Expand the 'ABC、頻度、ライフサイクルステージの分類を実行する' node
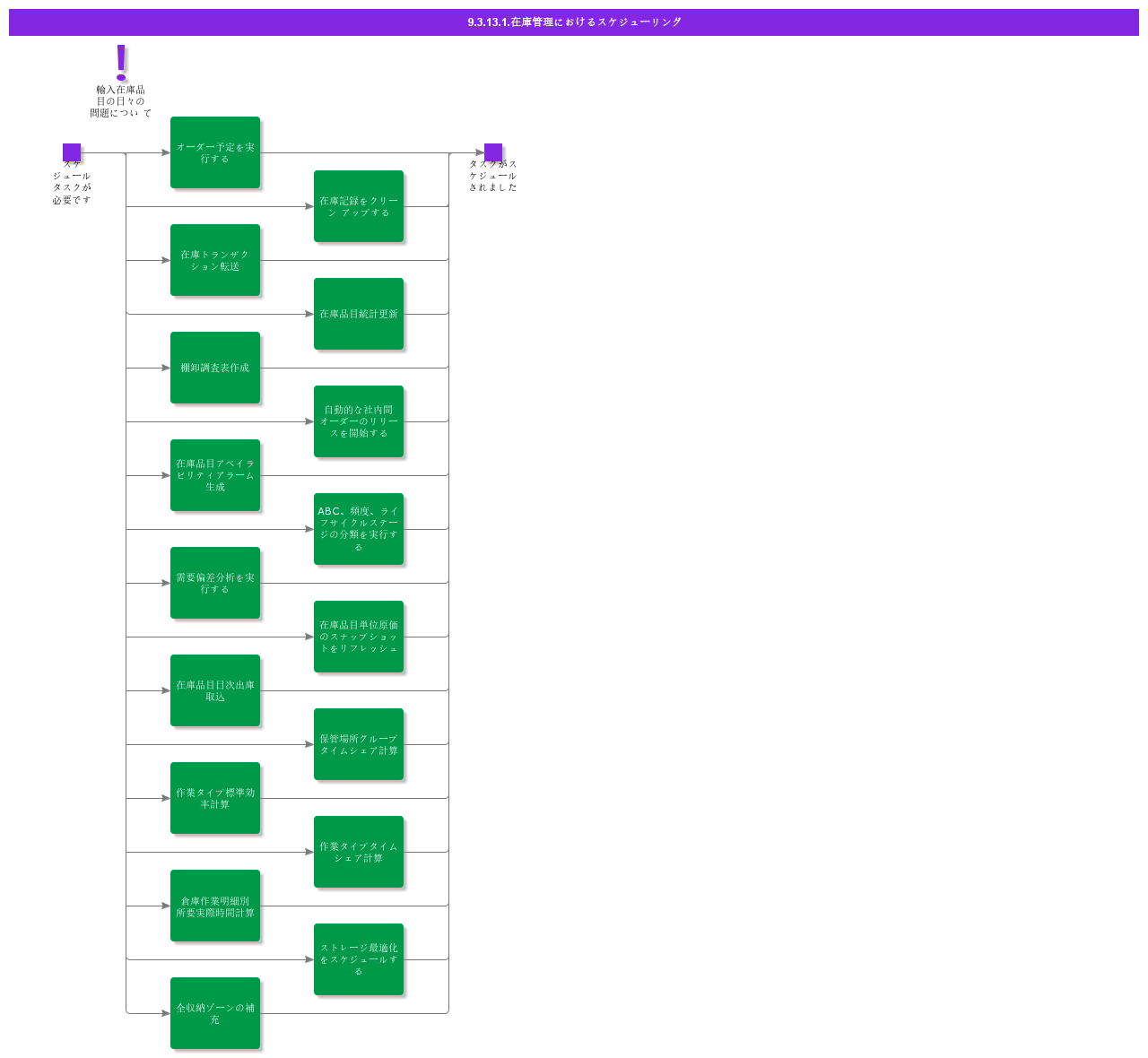Screen dimensions: 1148x1058 [359, 529]
